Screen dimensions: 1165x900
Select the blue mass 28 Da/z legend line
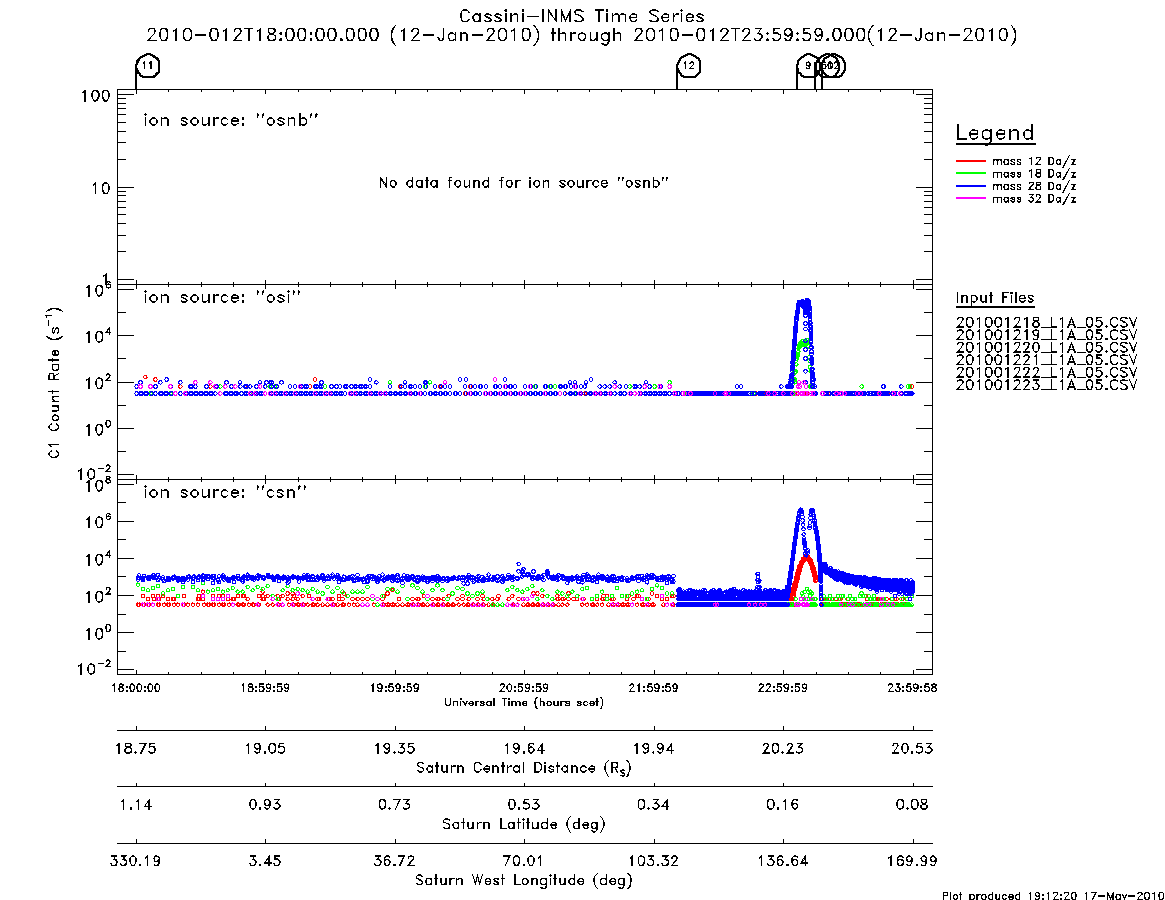coord(970,187)
